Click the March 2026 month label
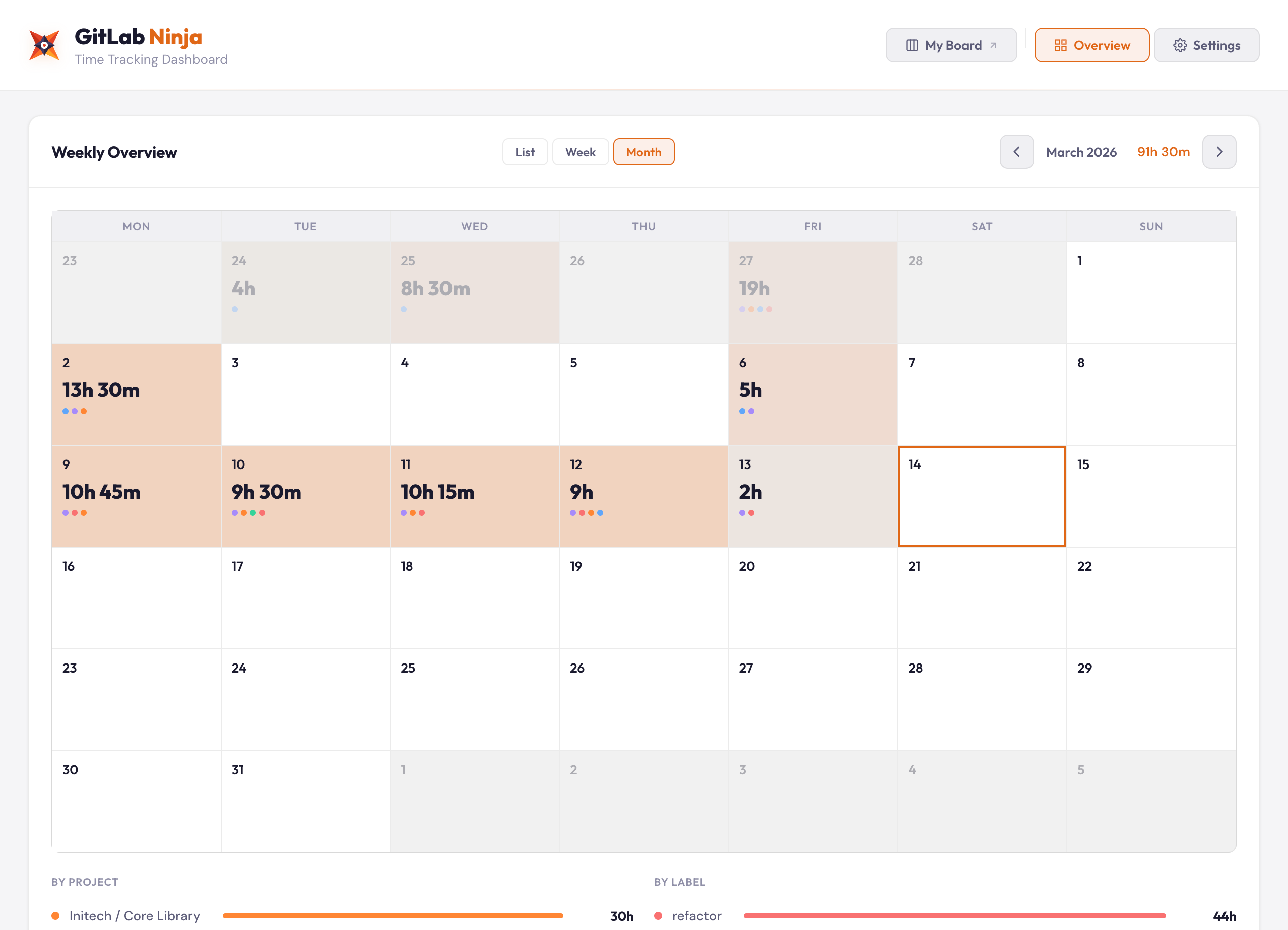The image size is (1288, 930). coord(1081,152)
